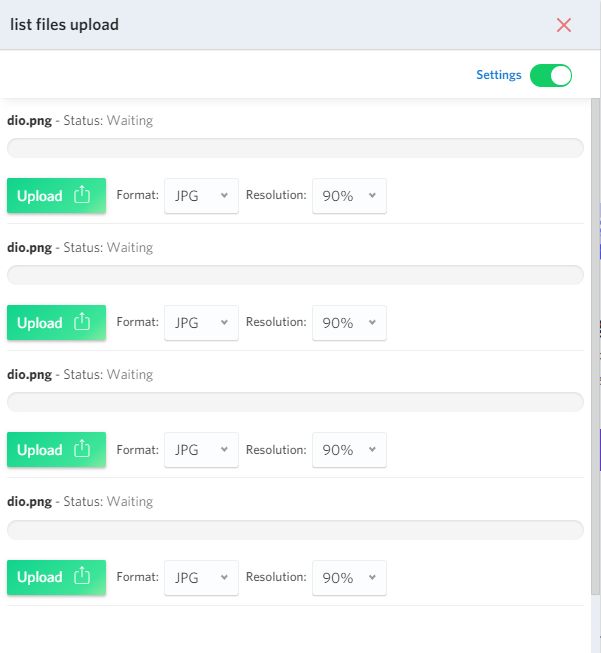Click the Settings link label

(x=499, y=75)
